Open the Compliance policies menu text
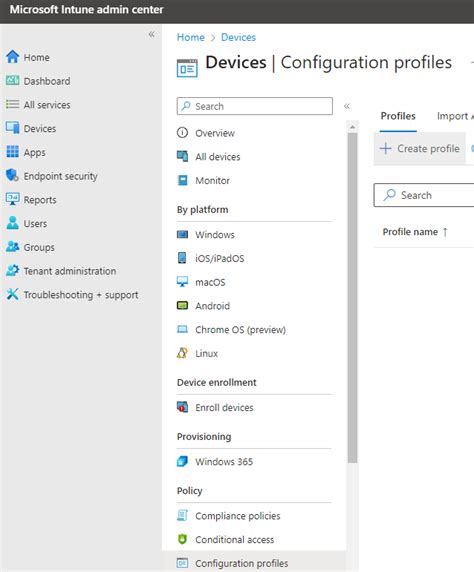 (x=238, y=516)
